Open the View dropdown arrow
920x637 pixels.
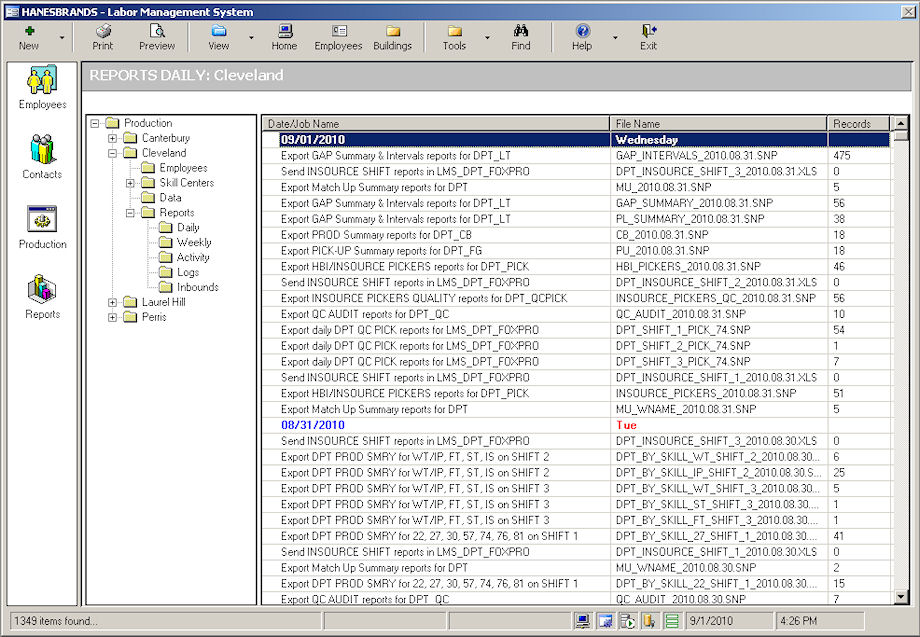point(252,38)
